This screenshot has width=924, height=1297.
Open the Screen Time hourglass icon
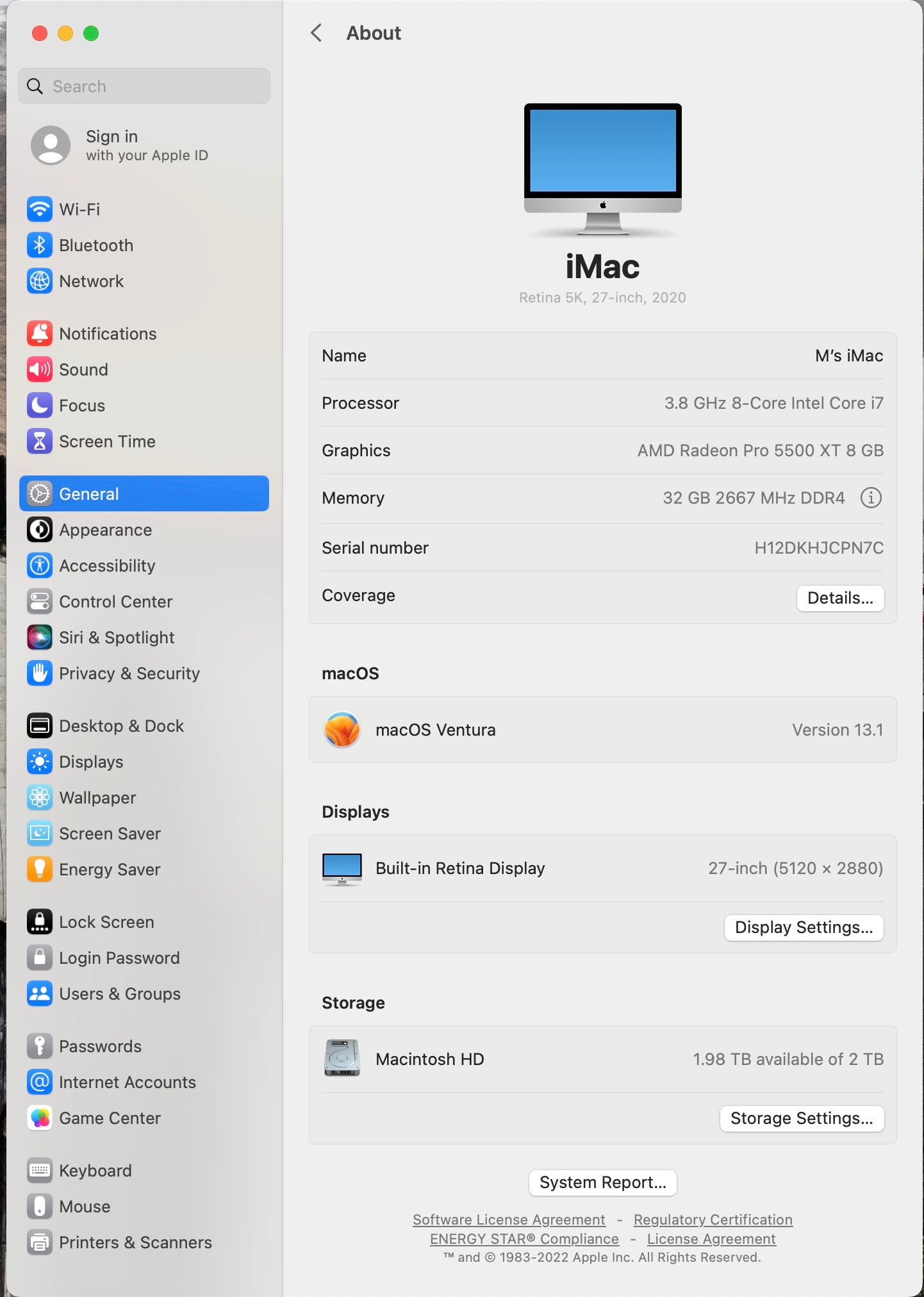pos(40,441)
